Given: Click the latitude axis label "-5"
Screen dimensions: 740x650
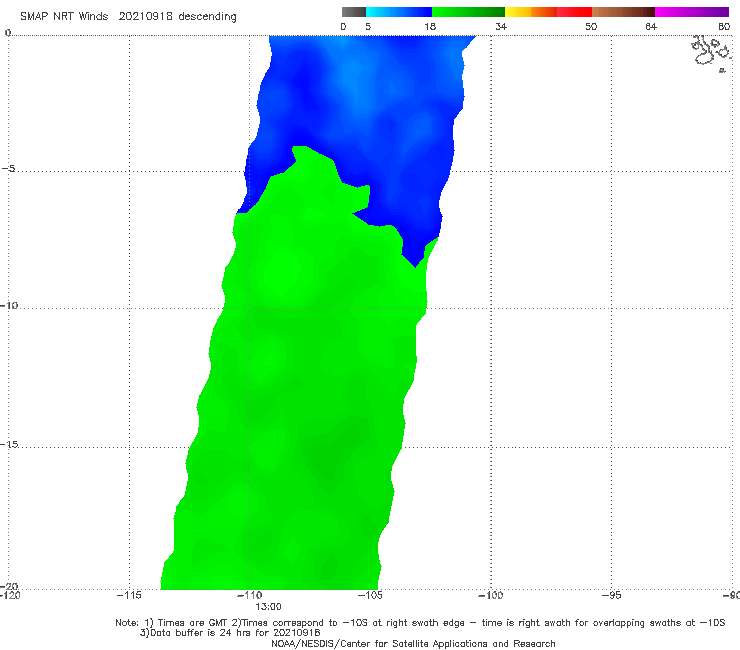Looking at the screenshot, I should pyautogui.click(x=9, y=169).
